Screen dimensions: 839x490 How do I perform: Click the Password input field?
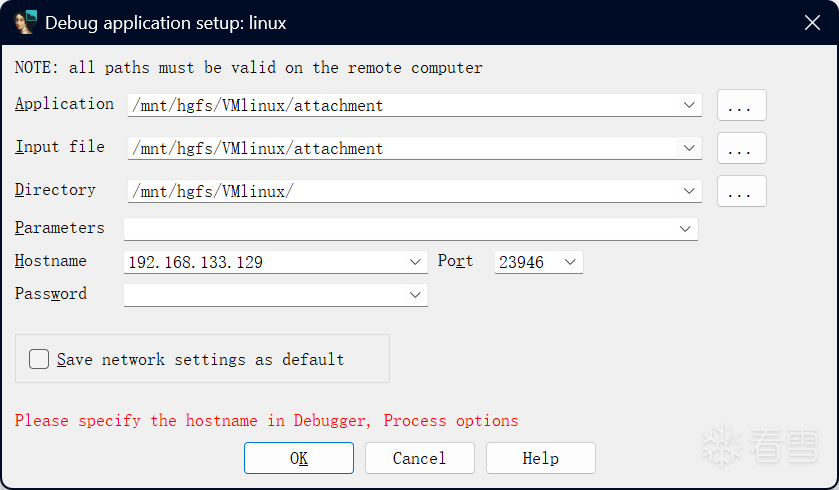(x=265, y=295)
